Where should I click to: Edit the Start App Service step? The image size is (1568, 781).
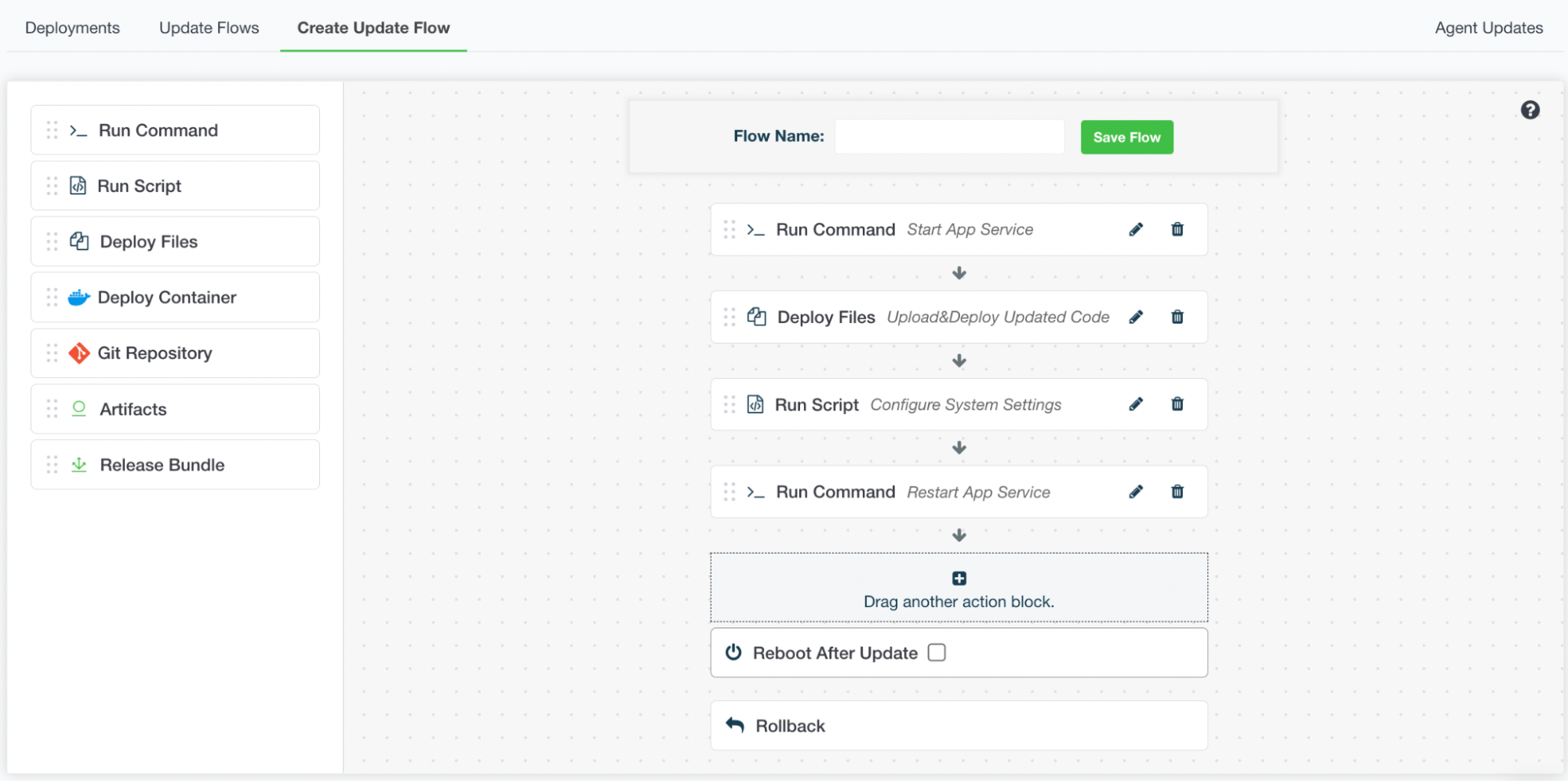pyautogui.click(x=1135, y=230)
